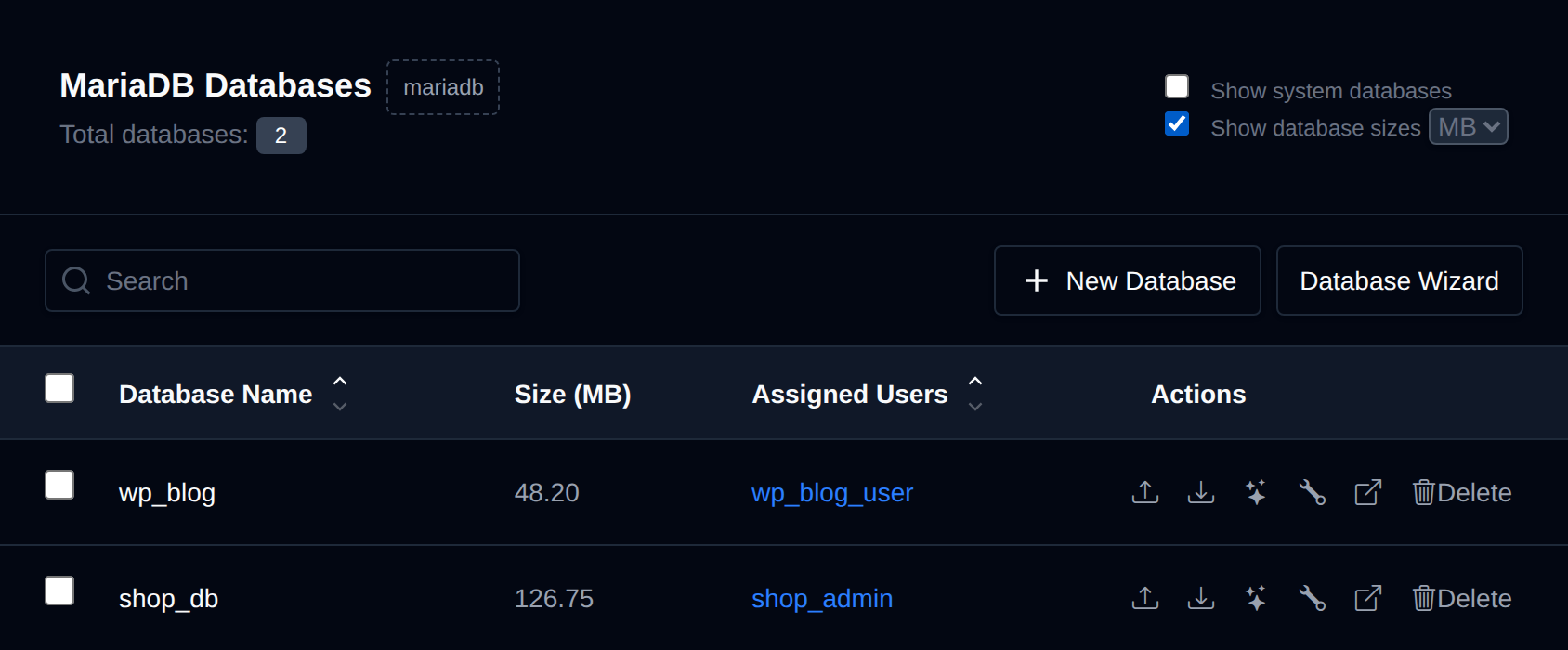The width and height of the screenshot is (1568, 650).
Task: Click the total databases count badge 2
Action: coord(281,136)
